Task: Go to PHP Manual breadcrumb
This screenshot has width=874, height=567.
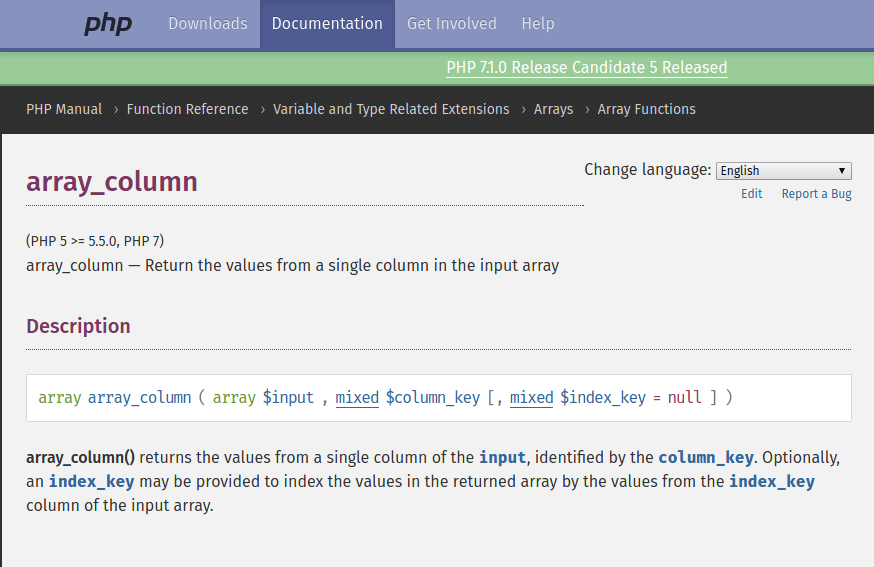Action: point(64,109)
